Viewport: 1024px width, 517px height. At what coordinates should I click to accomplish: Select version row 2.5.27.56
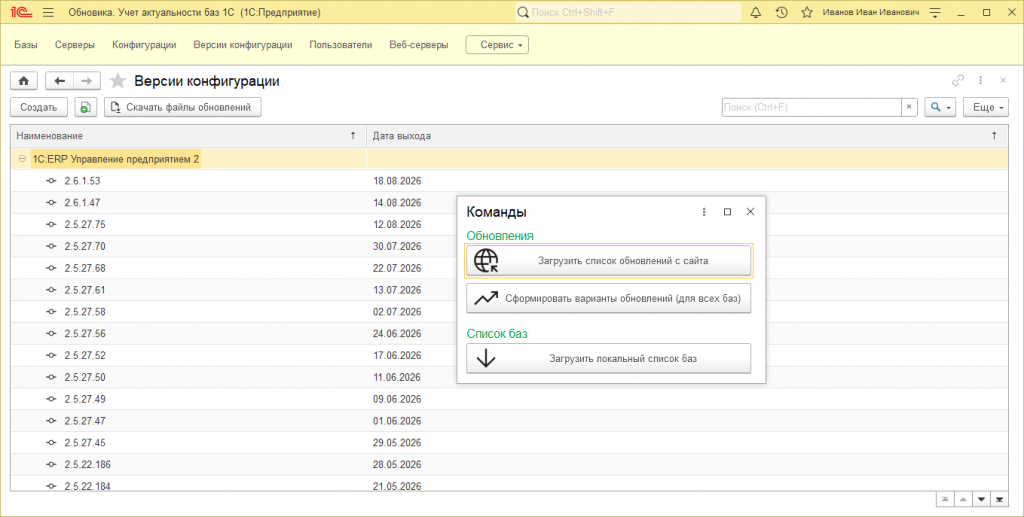tap(509, 334)
